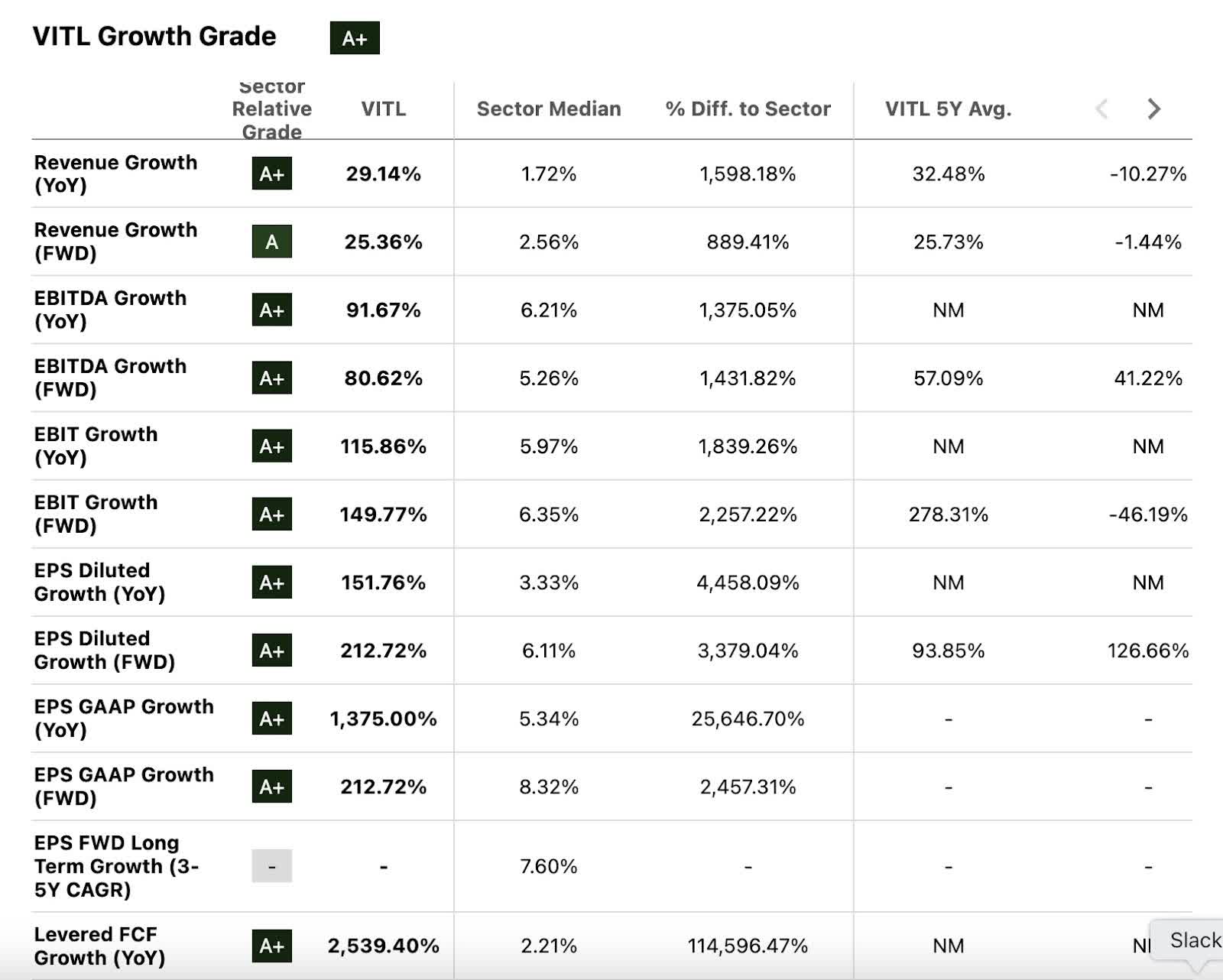Click the A+ grade for EPS GAAP Growth (YoY)
This screenshot has width=1223, height=980.
pyautogui.click(x=271, y=719)
